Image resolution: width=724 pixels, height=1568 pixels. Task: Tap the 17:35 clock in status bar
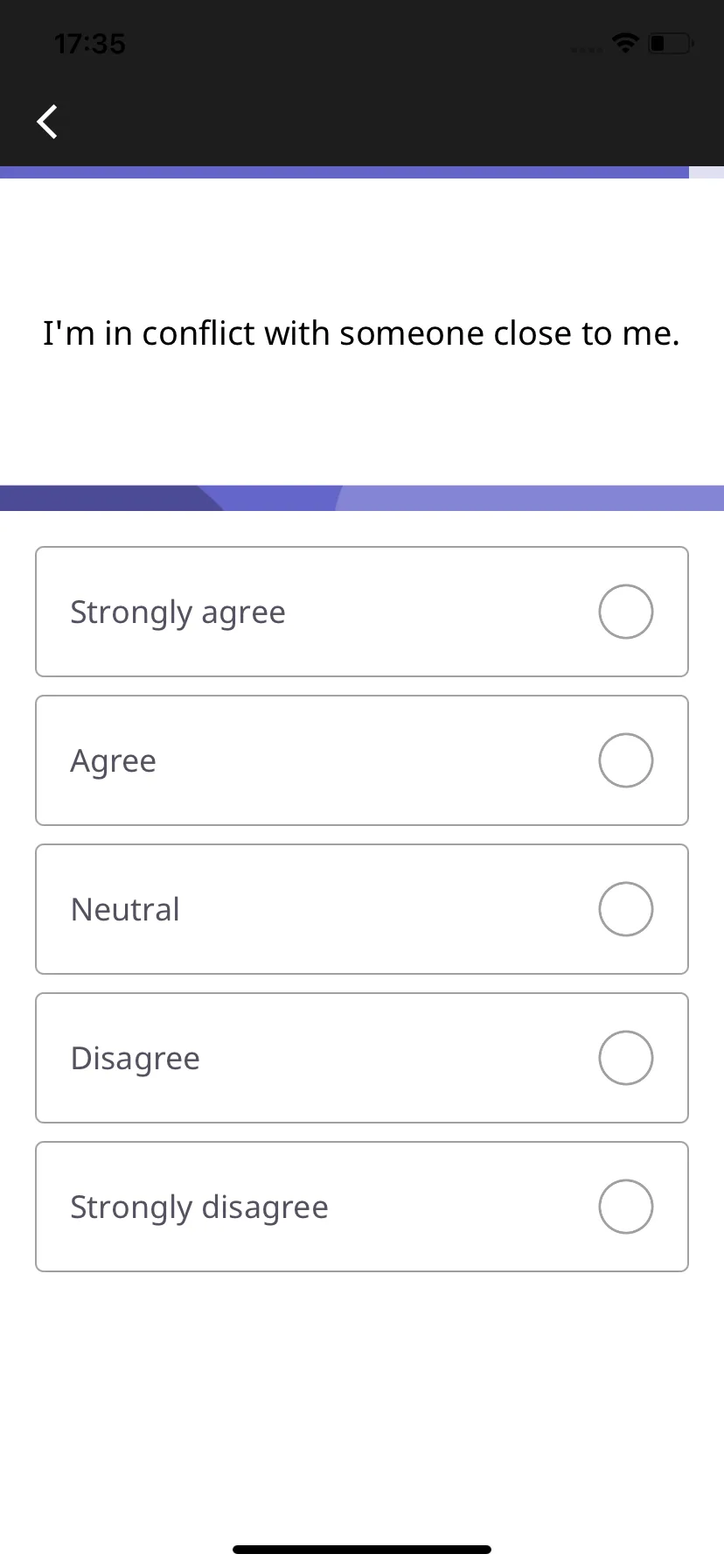pos(90,44)
